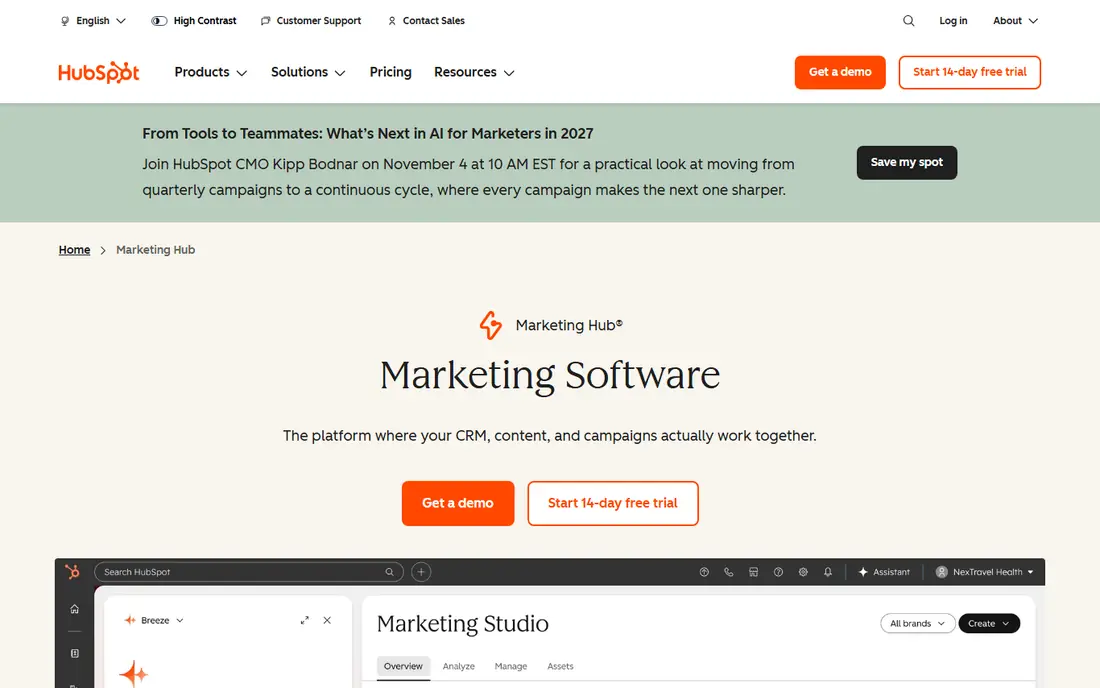Select the Overview tab in Marketing Studio
The image size is (1100, 688).
pos(403,666)
